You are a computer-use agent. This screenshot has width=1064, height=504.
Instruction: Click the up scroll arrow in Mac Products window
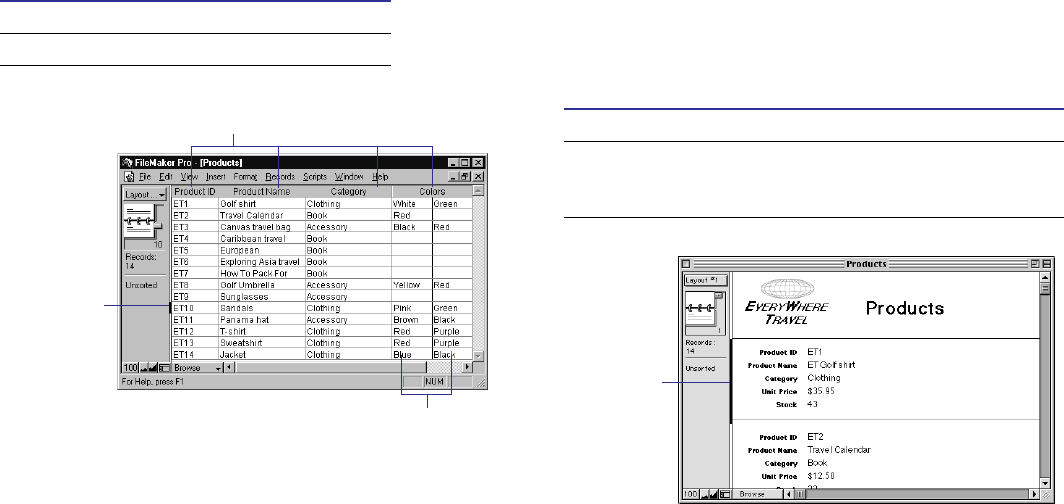pyautogui.click(x=1045, y=276)
